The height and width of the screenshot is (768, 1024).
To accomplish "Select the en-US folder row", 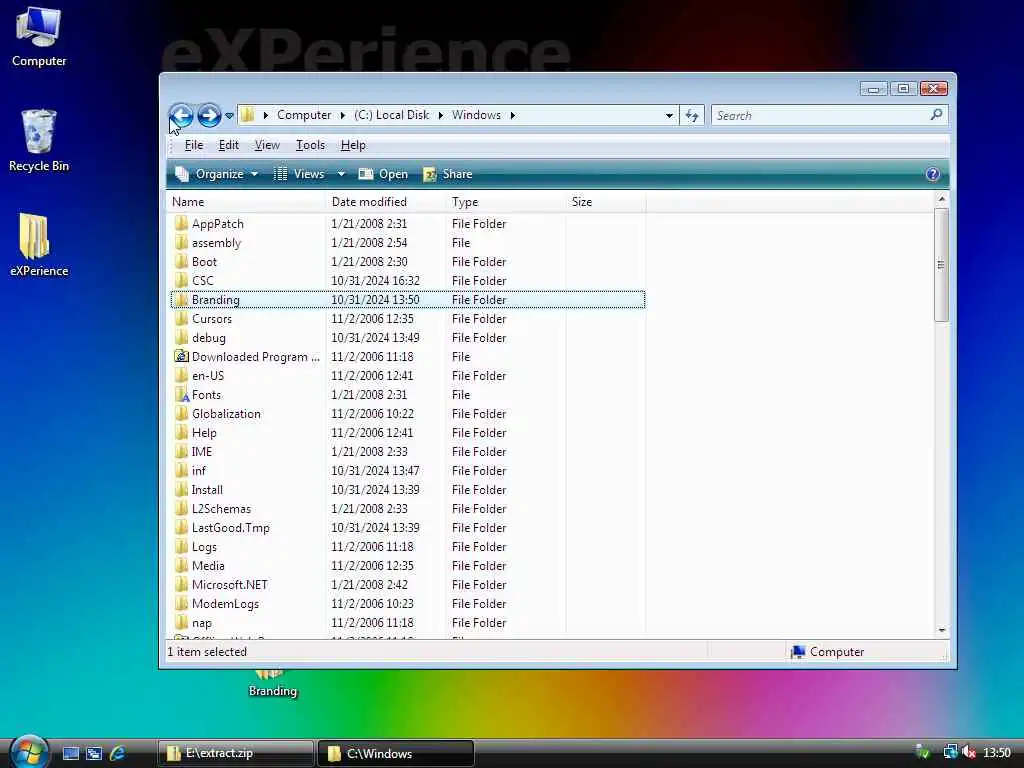I will [408, 376].
